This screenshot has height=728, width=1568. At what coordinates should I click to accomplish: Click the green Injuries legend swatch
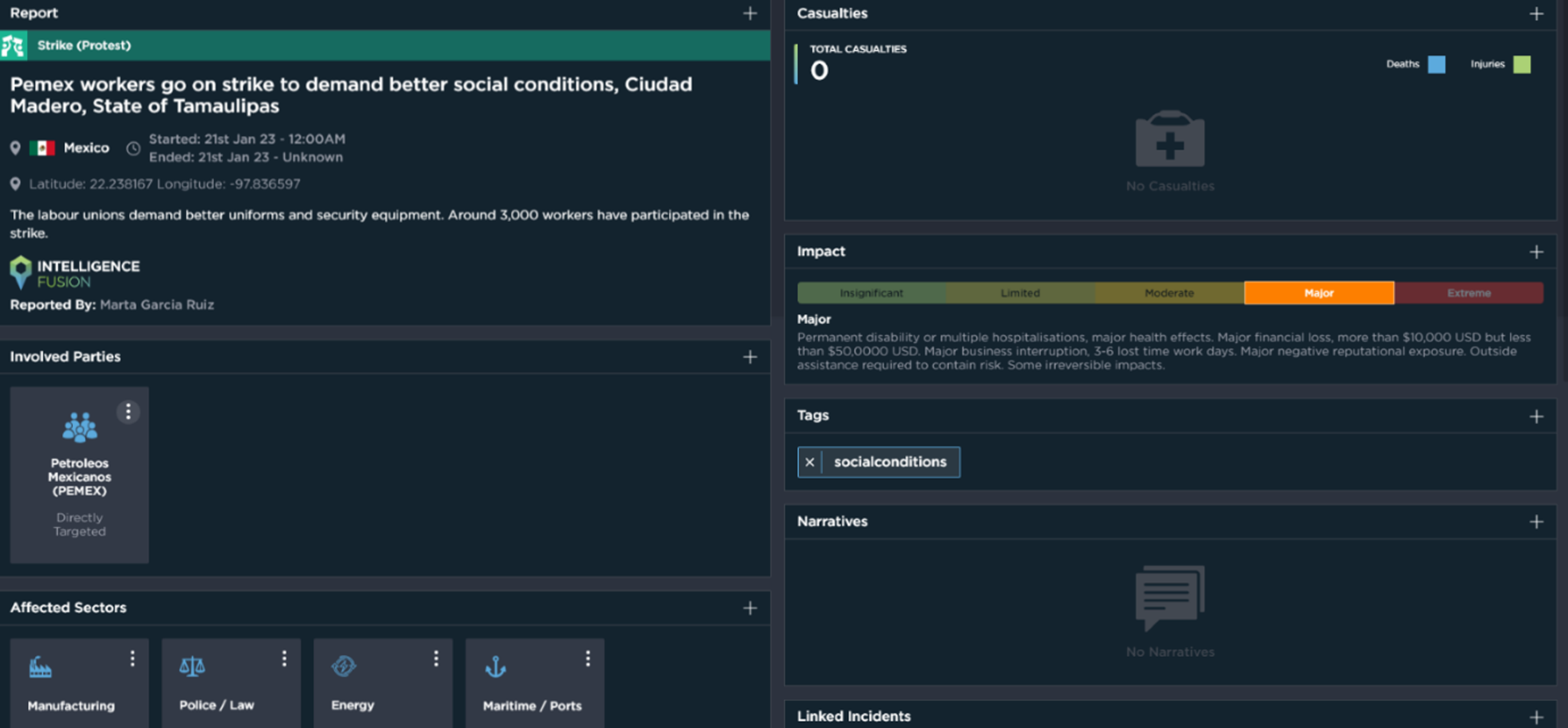coord(1522,65)
